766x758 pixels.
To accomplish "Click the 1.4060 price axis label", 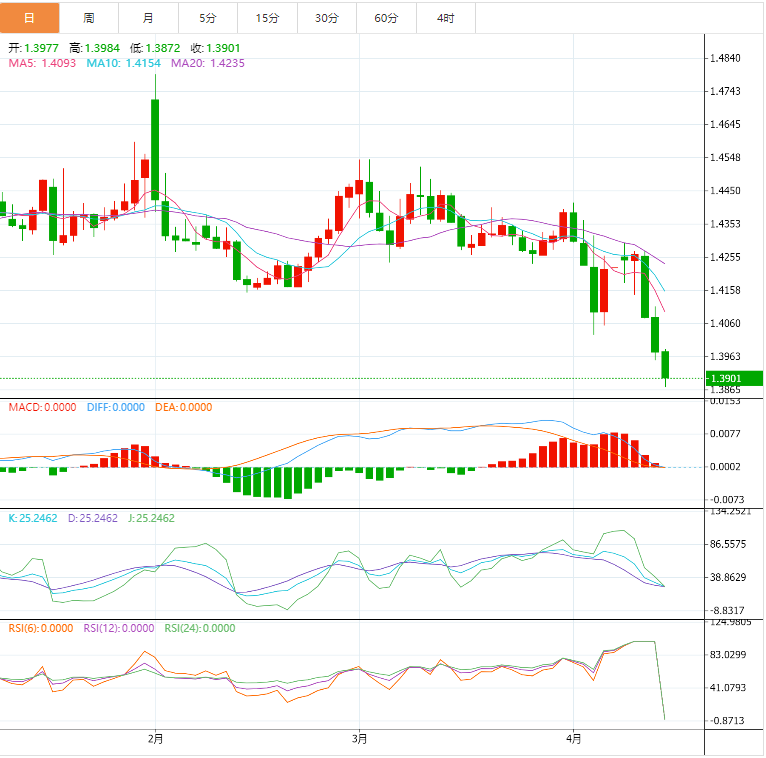I will coord(725,324).
